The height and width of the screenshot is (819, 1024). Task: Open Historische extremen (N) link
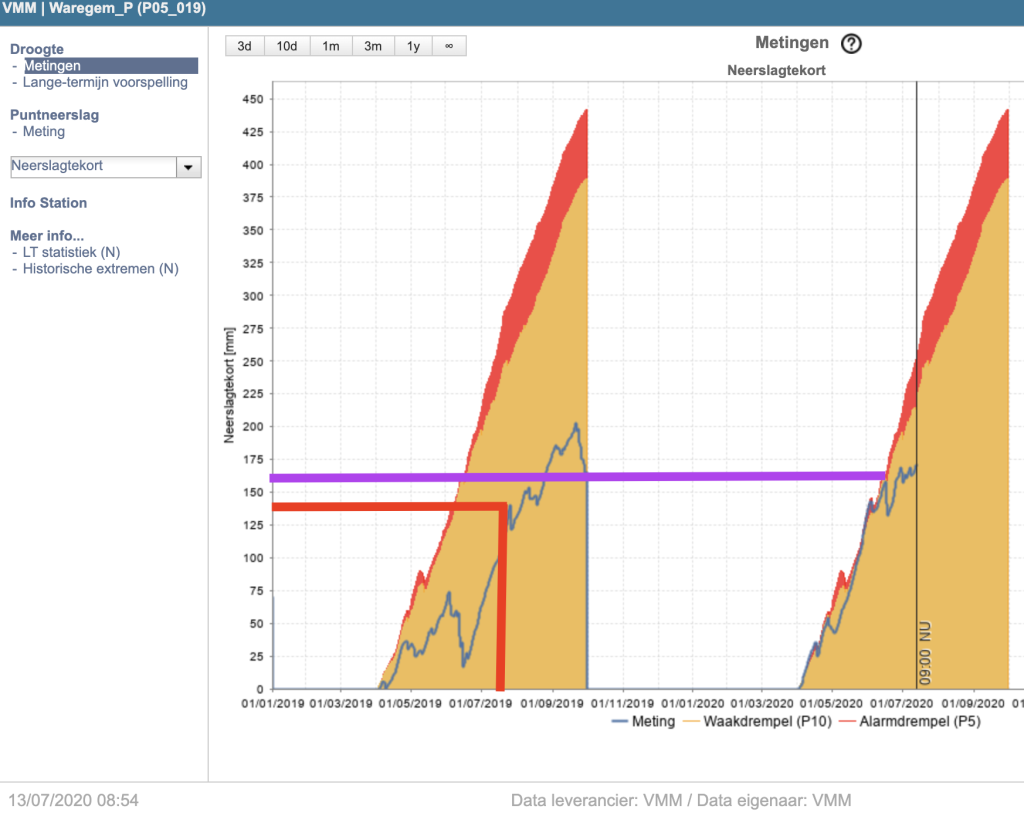coord(101,268)
